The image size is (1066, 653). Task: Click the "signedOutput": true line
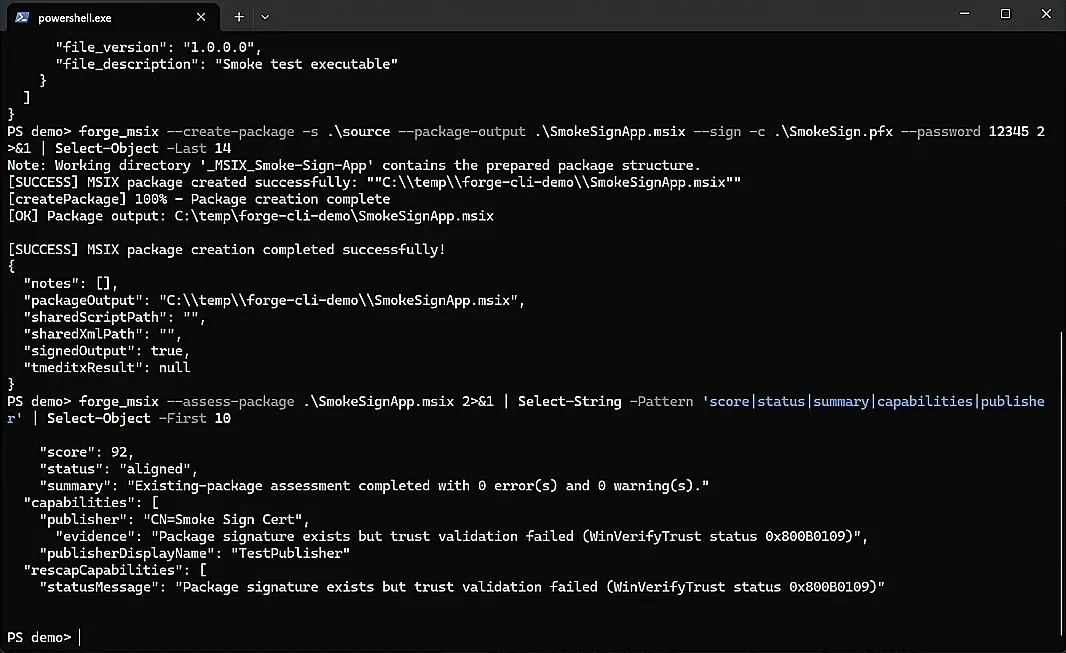[107, 351]
